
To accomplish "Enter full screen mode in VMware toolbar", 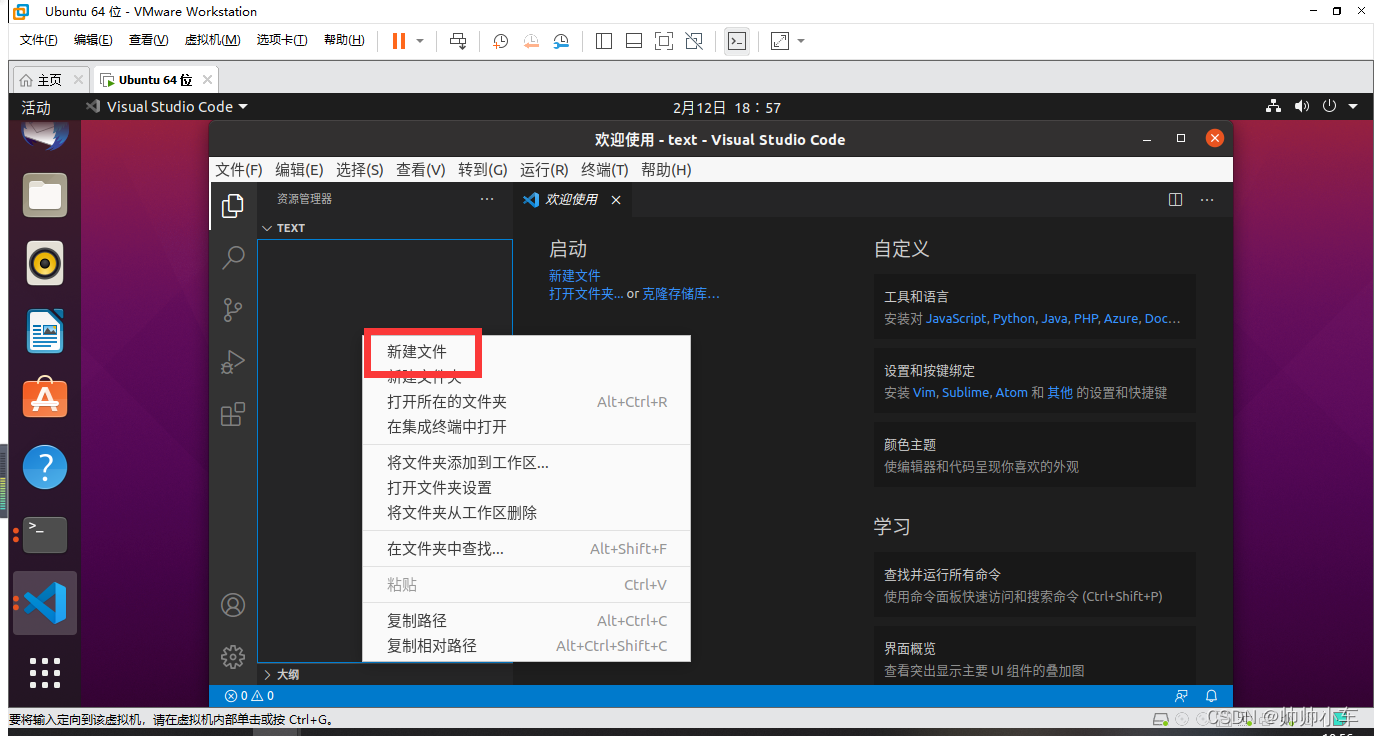I will tap(664, 41).
